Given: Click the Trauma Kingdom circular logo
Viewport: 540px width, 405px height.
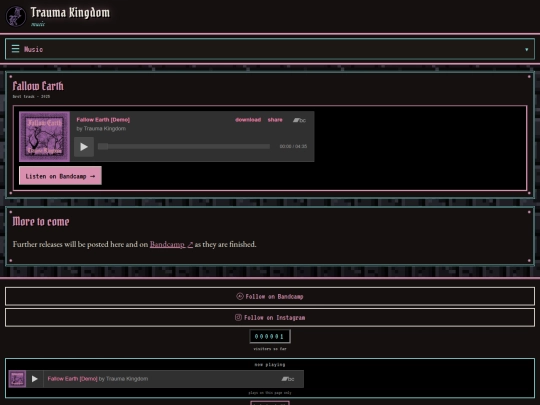Looking at the screenshot, I should [x=15, y=16].
